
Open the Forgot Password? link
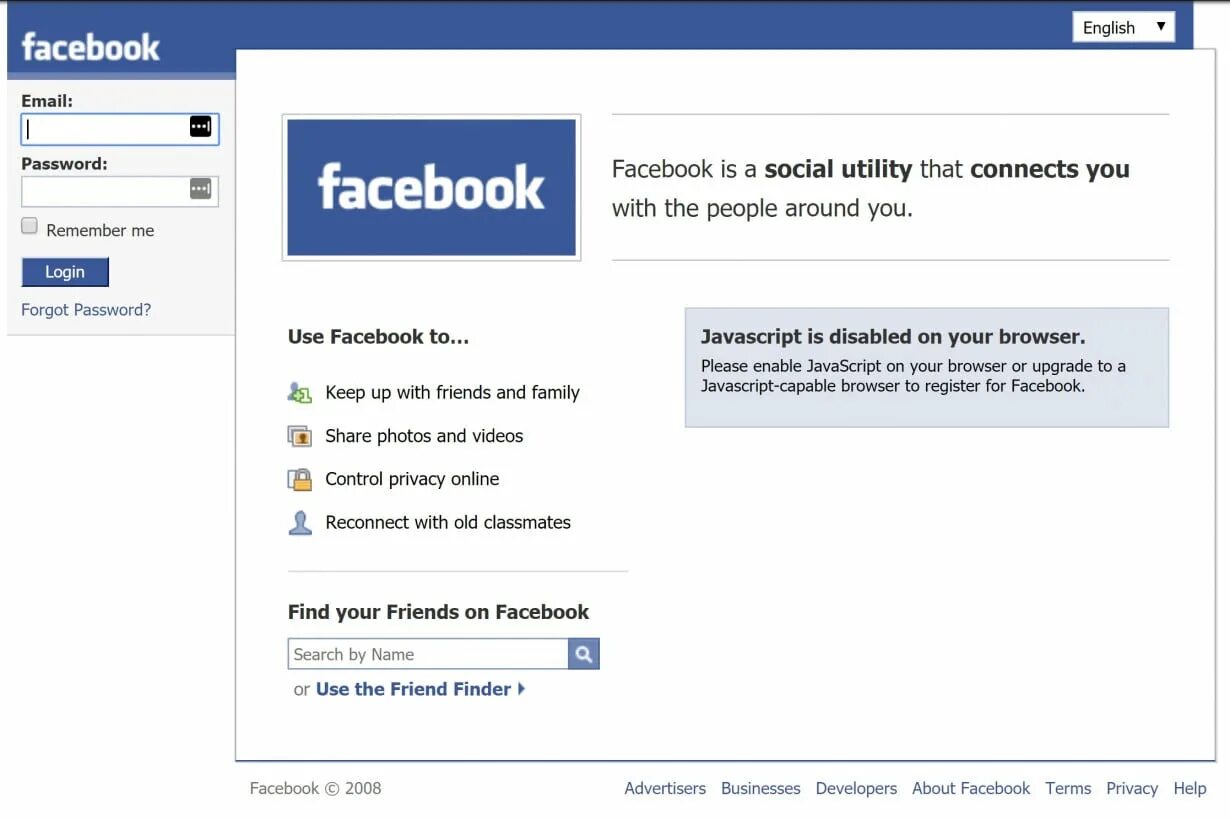tap(86, 310)
